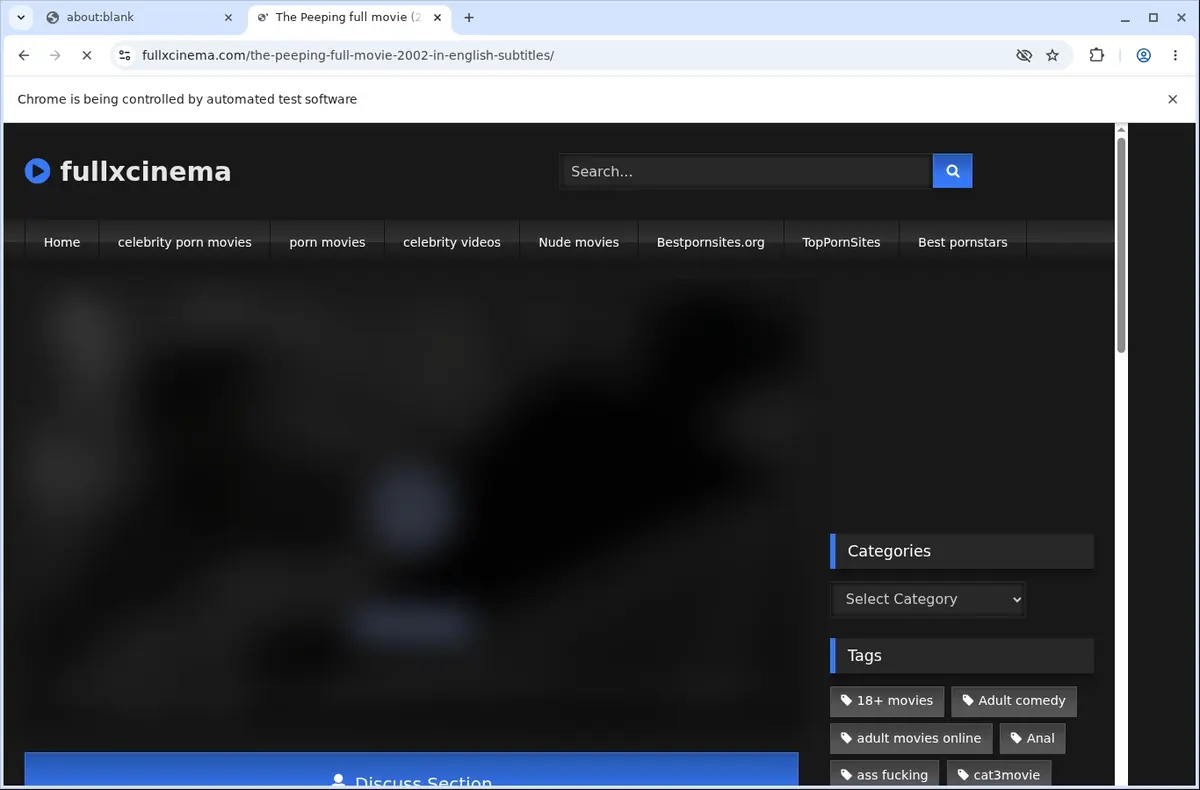Screen dimensions: 1200x790
Task: Click the fullxcinema site title
Action: (145, 172)
